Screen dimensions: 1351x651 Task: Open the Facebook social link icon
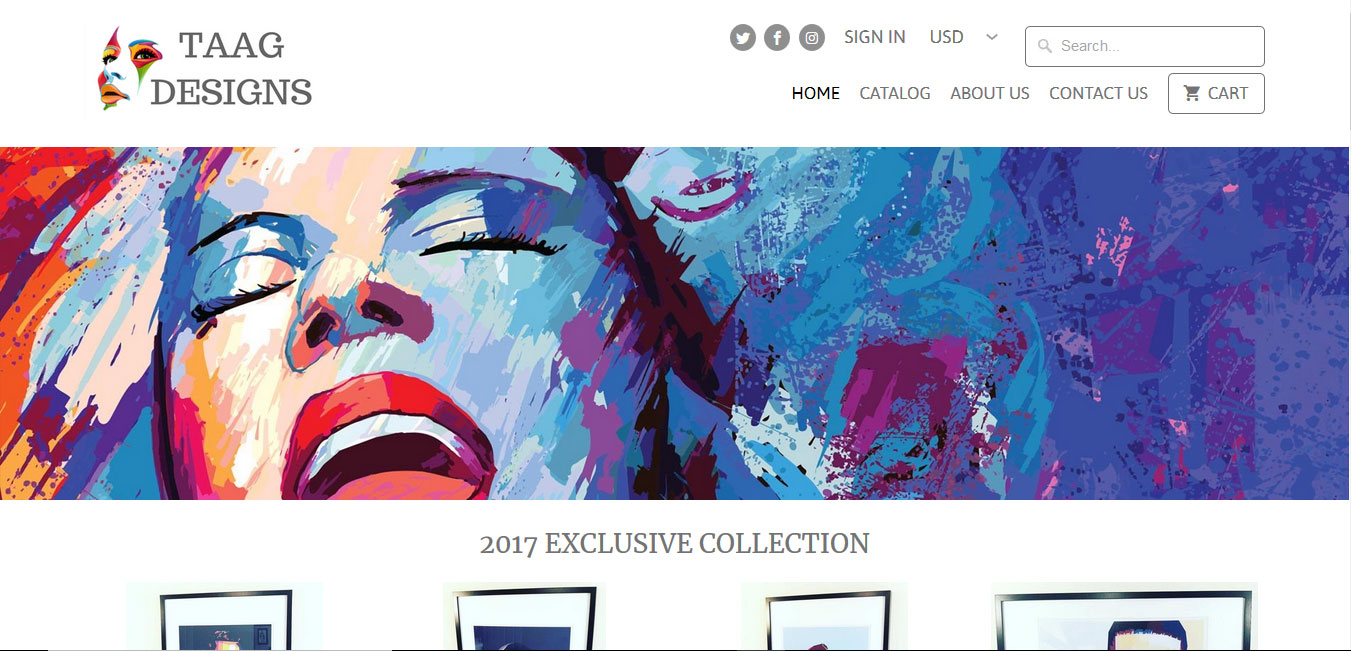pyautogui.click(x=777, y=38)
